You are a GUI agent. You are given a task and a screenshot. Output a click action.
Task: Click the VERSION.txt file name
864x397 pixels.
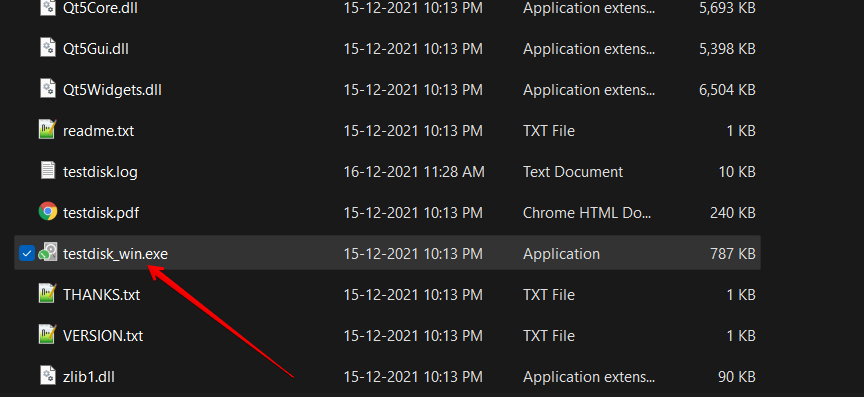point(103,336)
